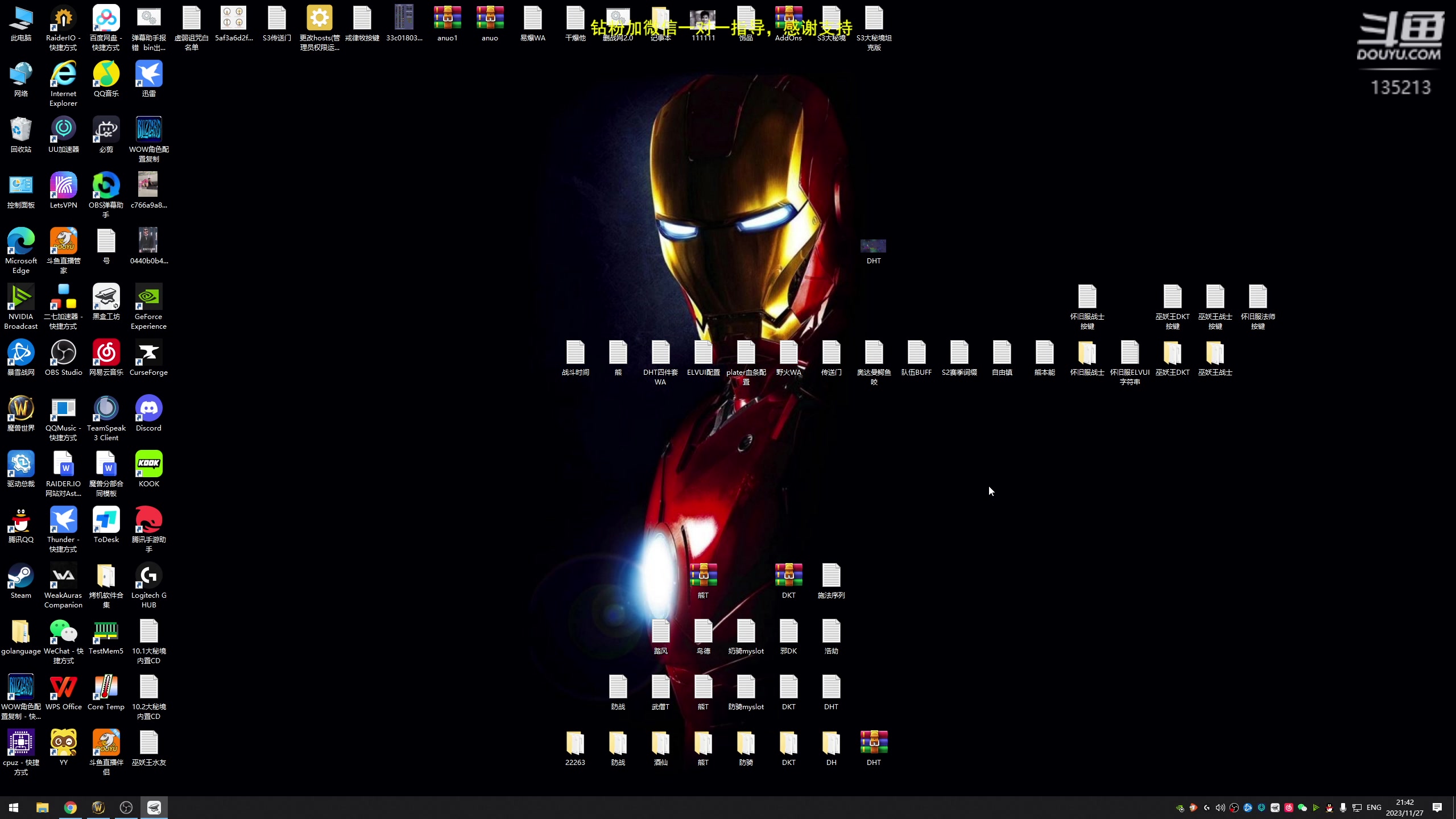Select the ELVUI配置 file
Viewport: 1456px width, 819px height.
[x=703, y=358]
